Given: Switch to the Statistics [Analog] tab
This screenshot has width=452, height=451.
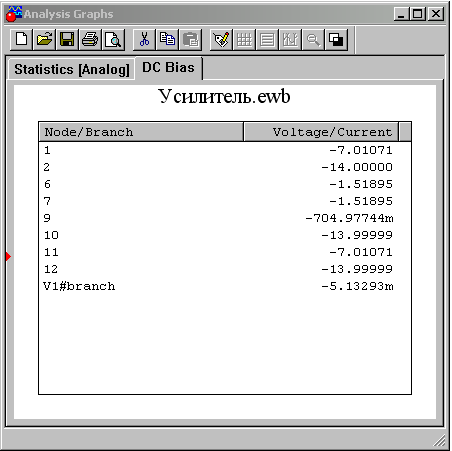Looking at the screenshot, I should pyautogui.click(x=72, y=69).
